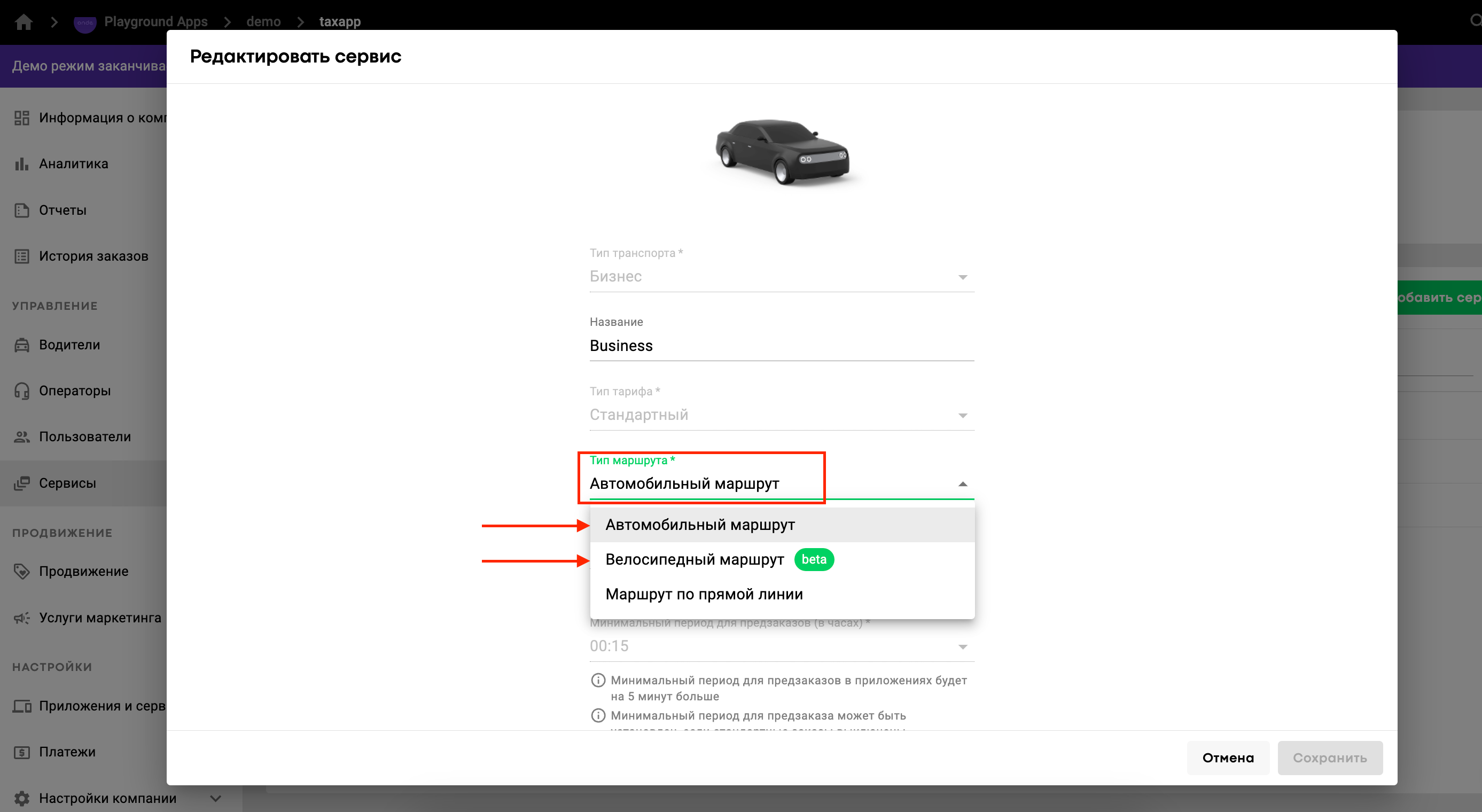
Task: Expand the Настройки компании chevron
Action: [x=216, y=798]
